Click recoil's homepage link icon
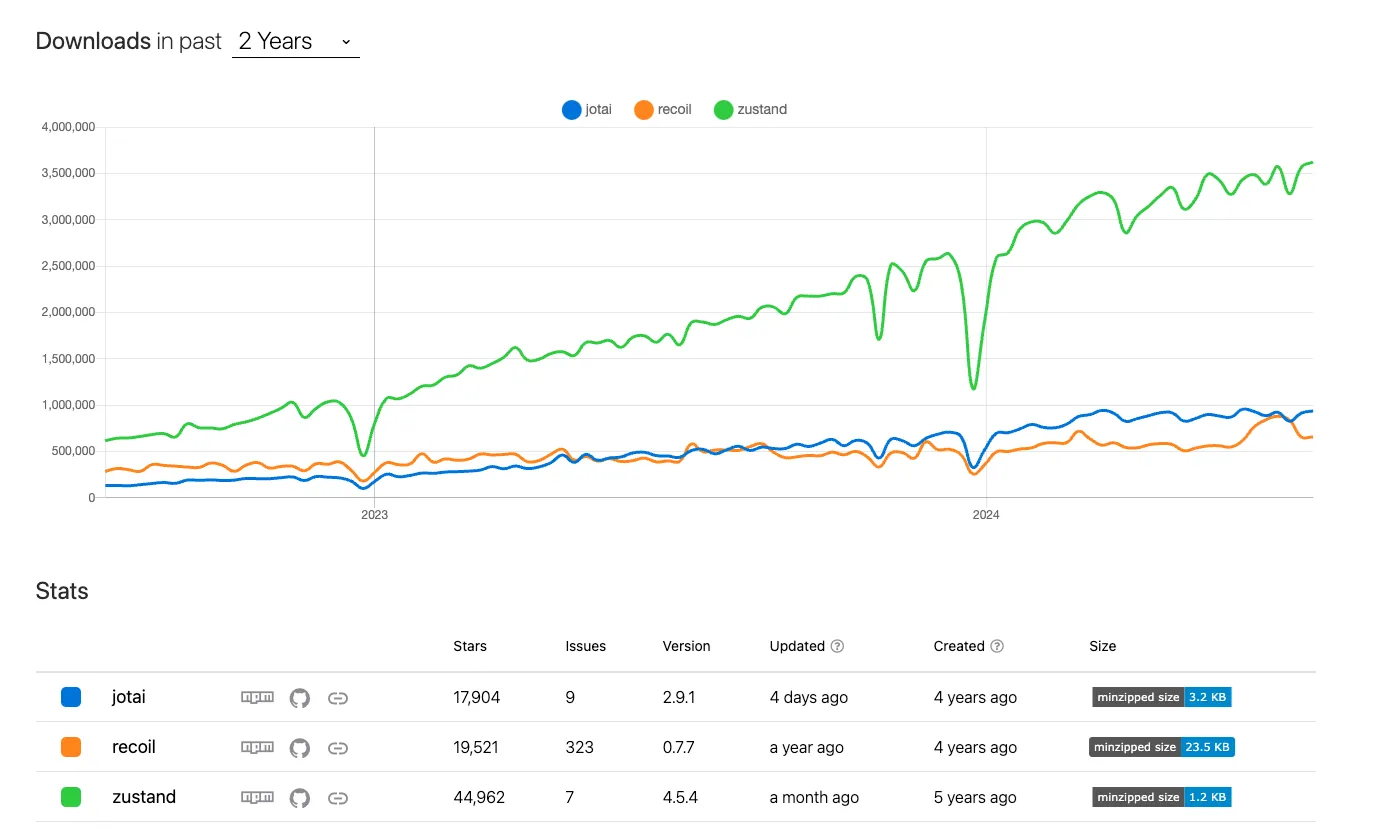 tap(338, 748)
